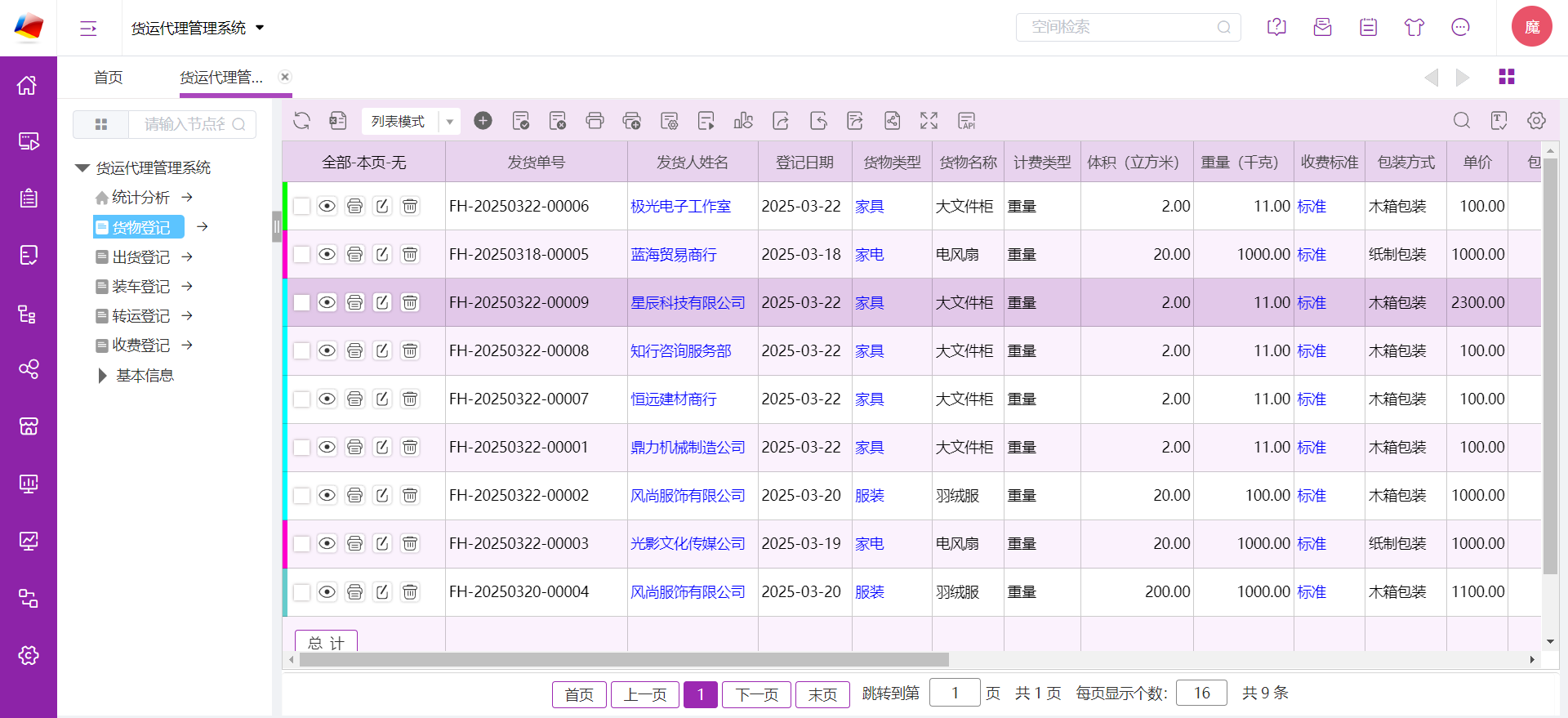The image size is (1568, 718).
Task: Tick the checkbox for row FH-20250318-00005
Action: coord(301,254)
